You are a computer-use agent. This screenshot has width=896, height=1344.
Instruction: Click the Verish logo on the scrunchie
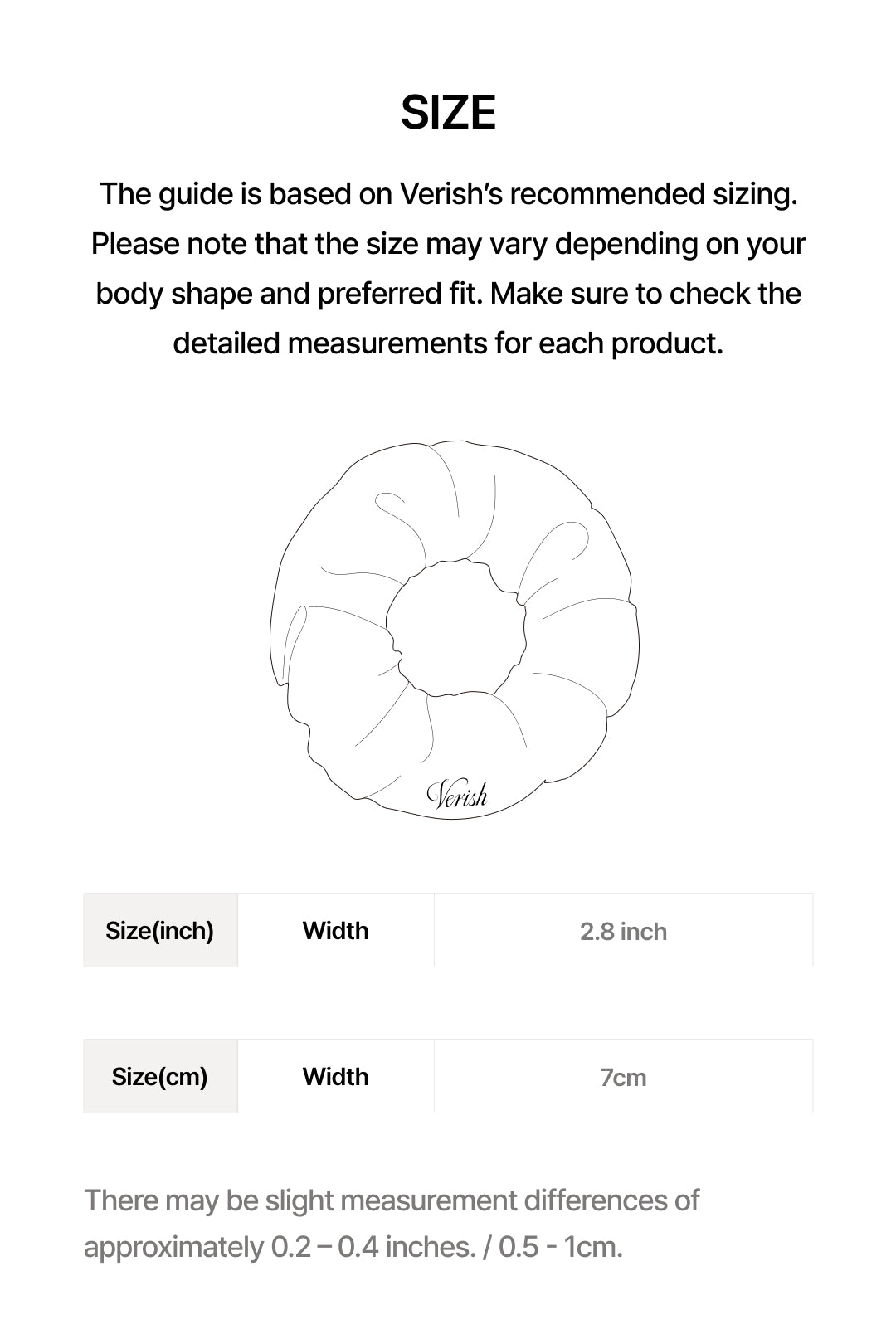[x=457, y=796]
